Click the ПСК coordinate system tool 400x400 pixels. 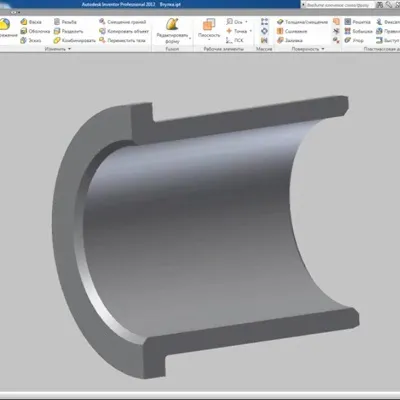[235, 40]
